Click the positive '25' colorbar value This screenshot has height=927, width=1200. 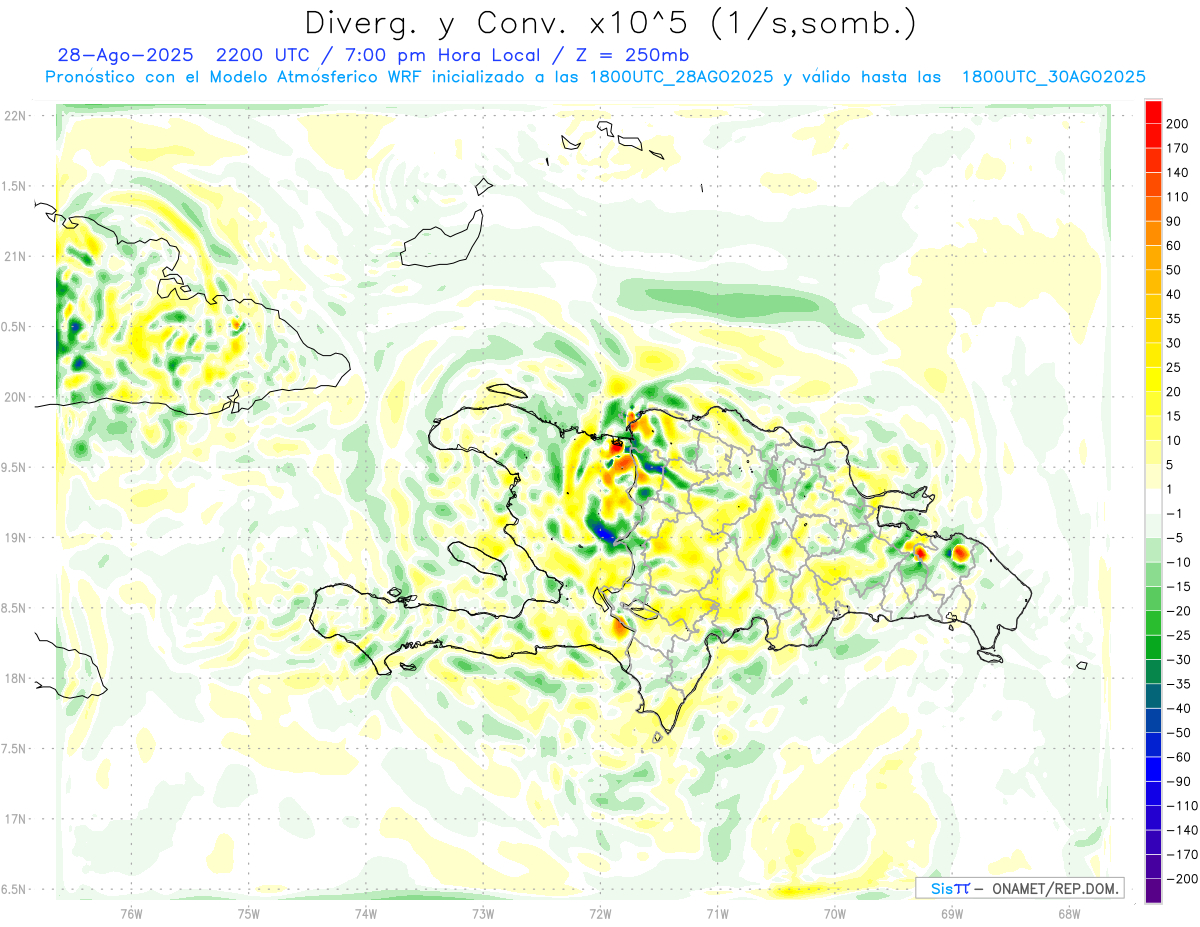point(1174,368)
